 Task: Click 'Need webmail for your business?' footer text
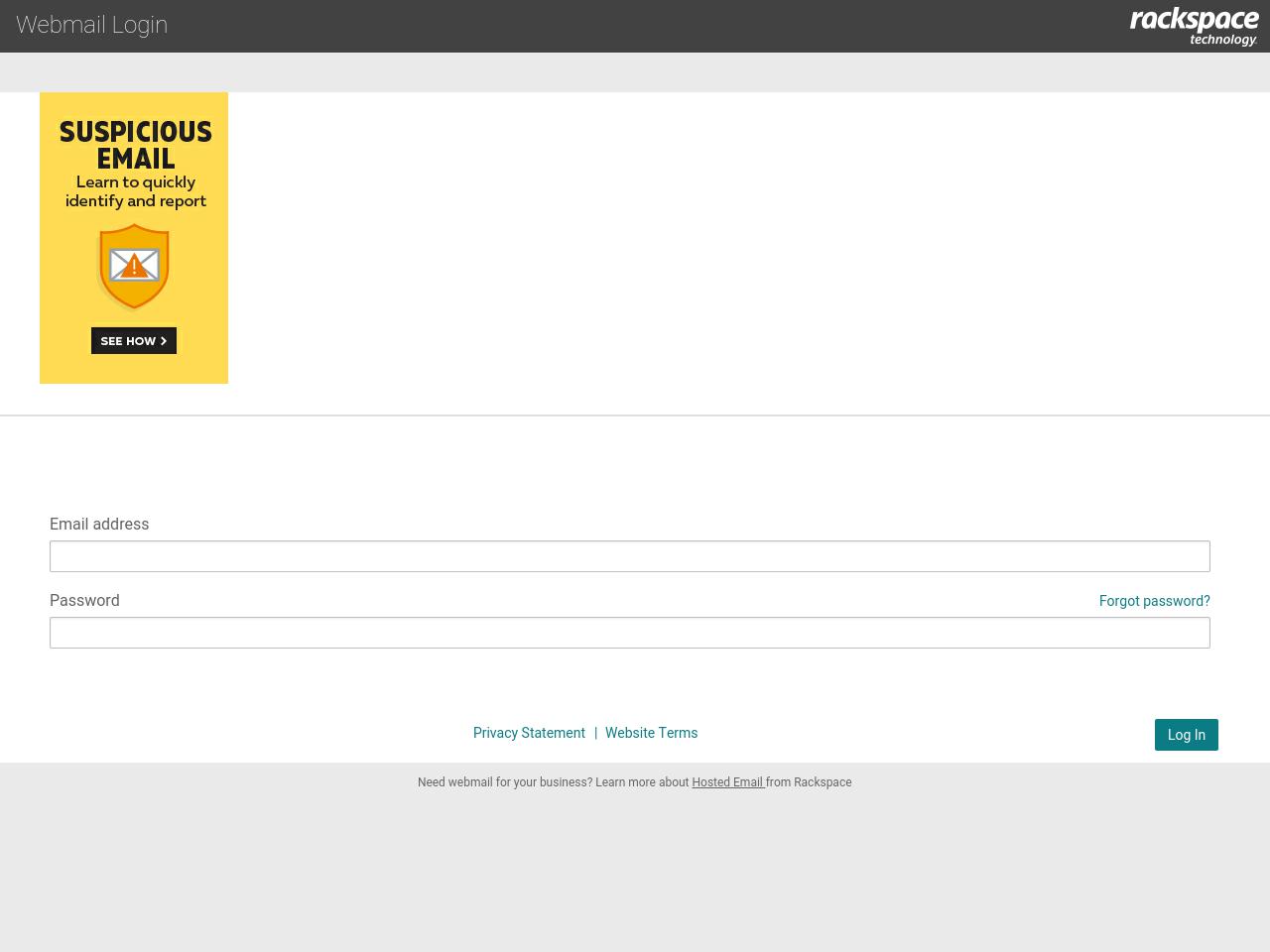[x=505, y=782]
